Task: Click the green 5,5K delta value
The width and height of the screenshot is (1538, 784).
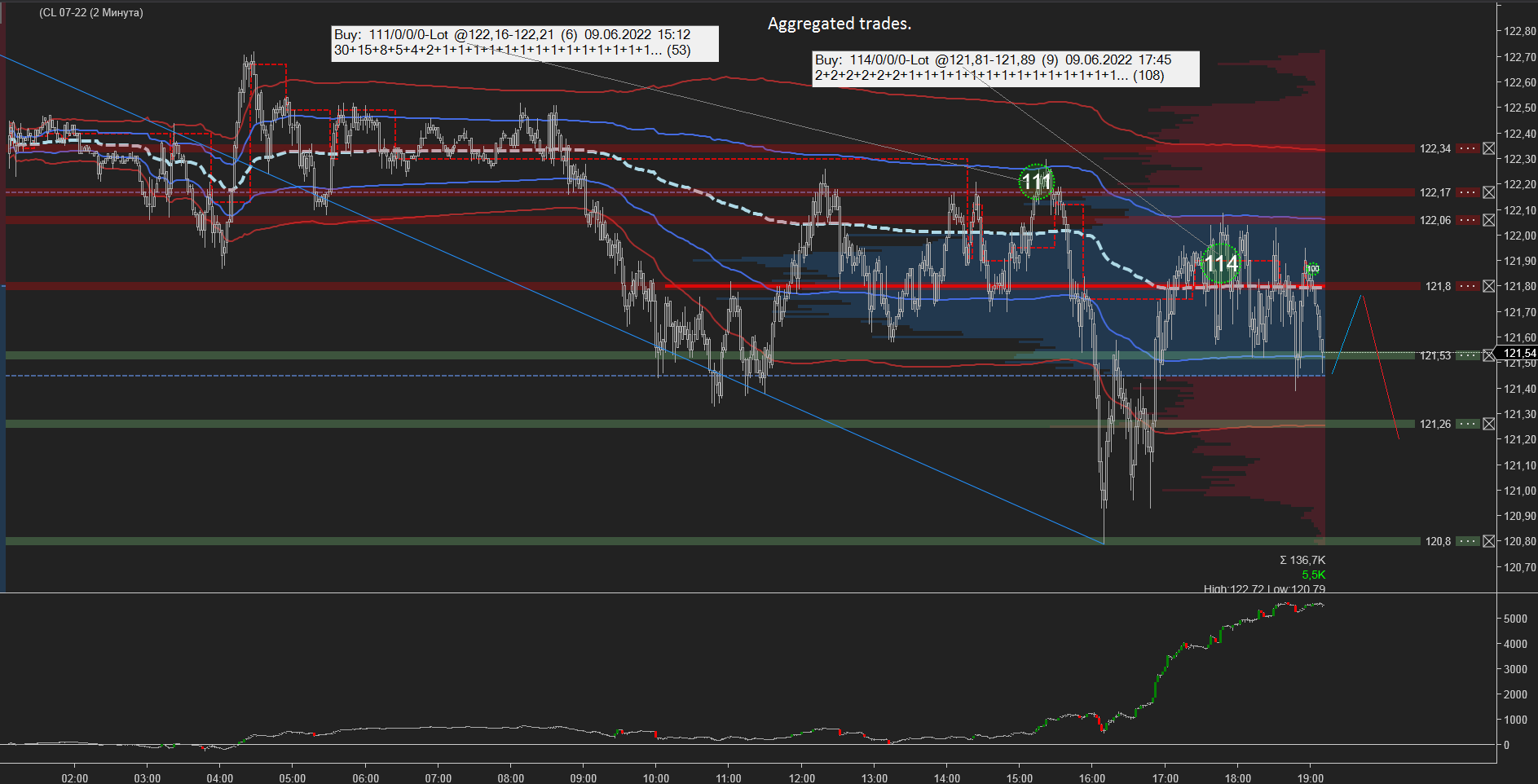Action: (x=1314, y=575)
